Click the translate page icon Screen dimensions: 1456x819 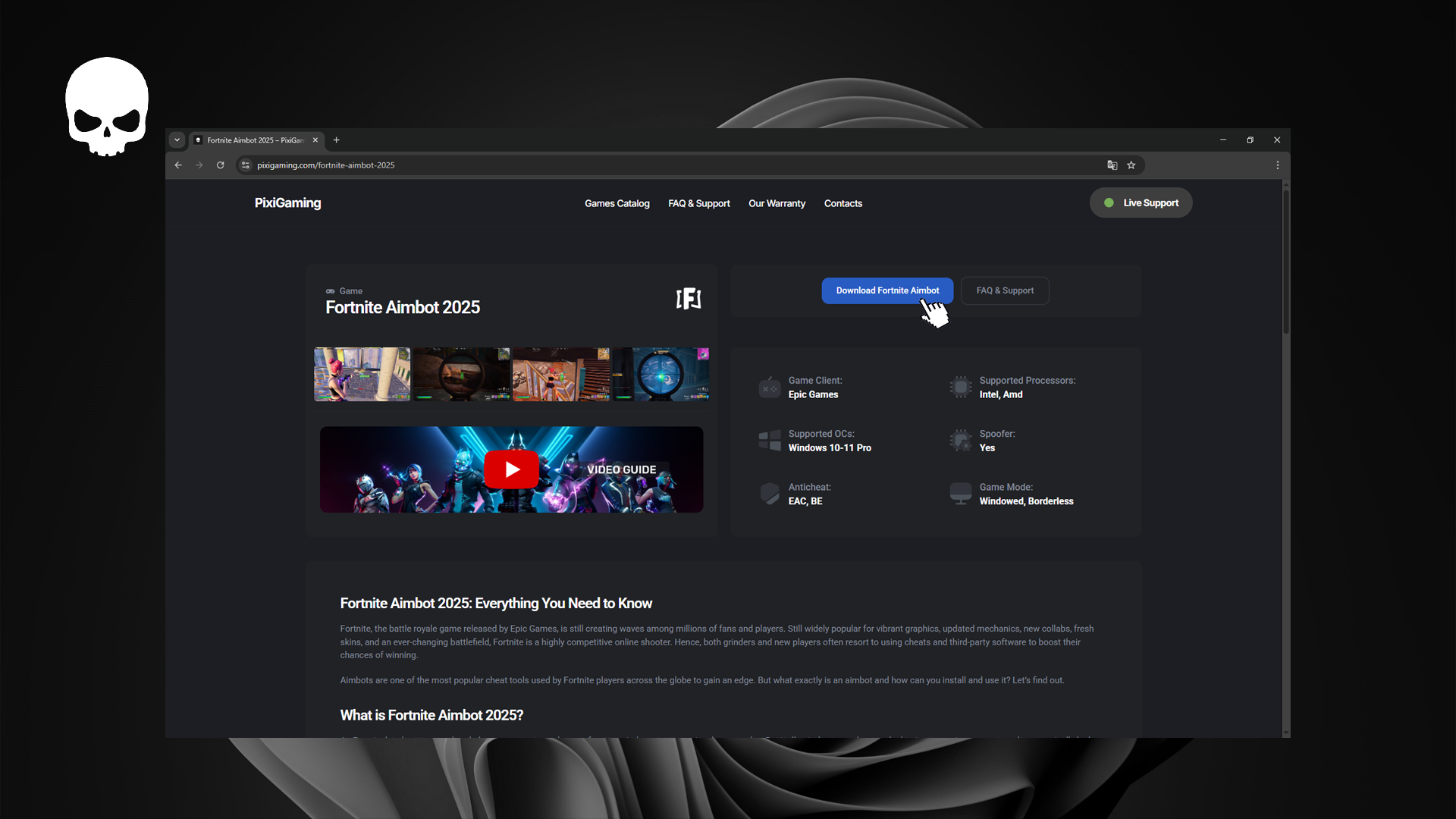pyautogui.click(x=1112, y=165)
